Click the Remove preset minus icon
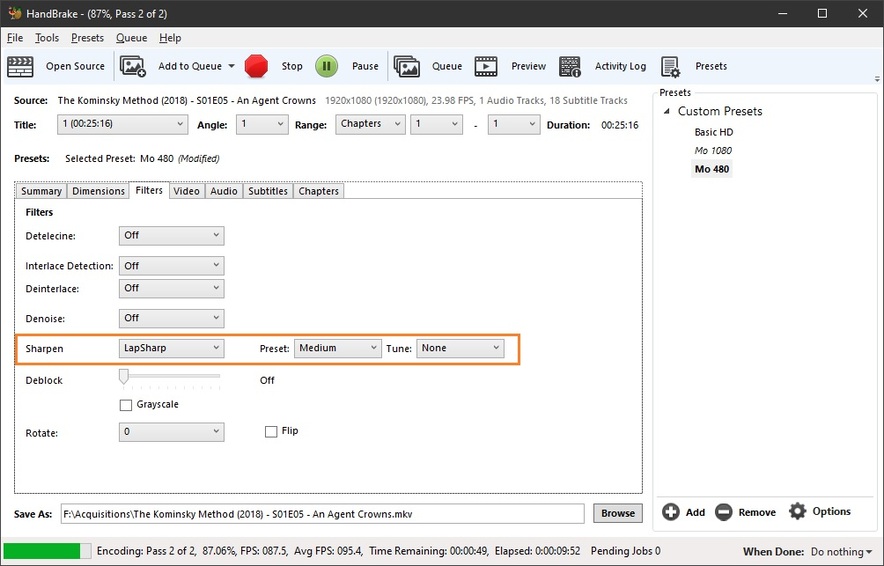 (x=724, y=512)
